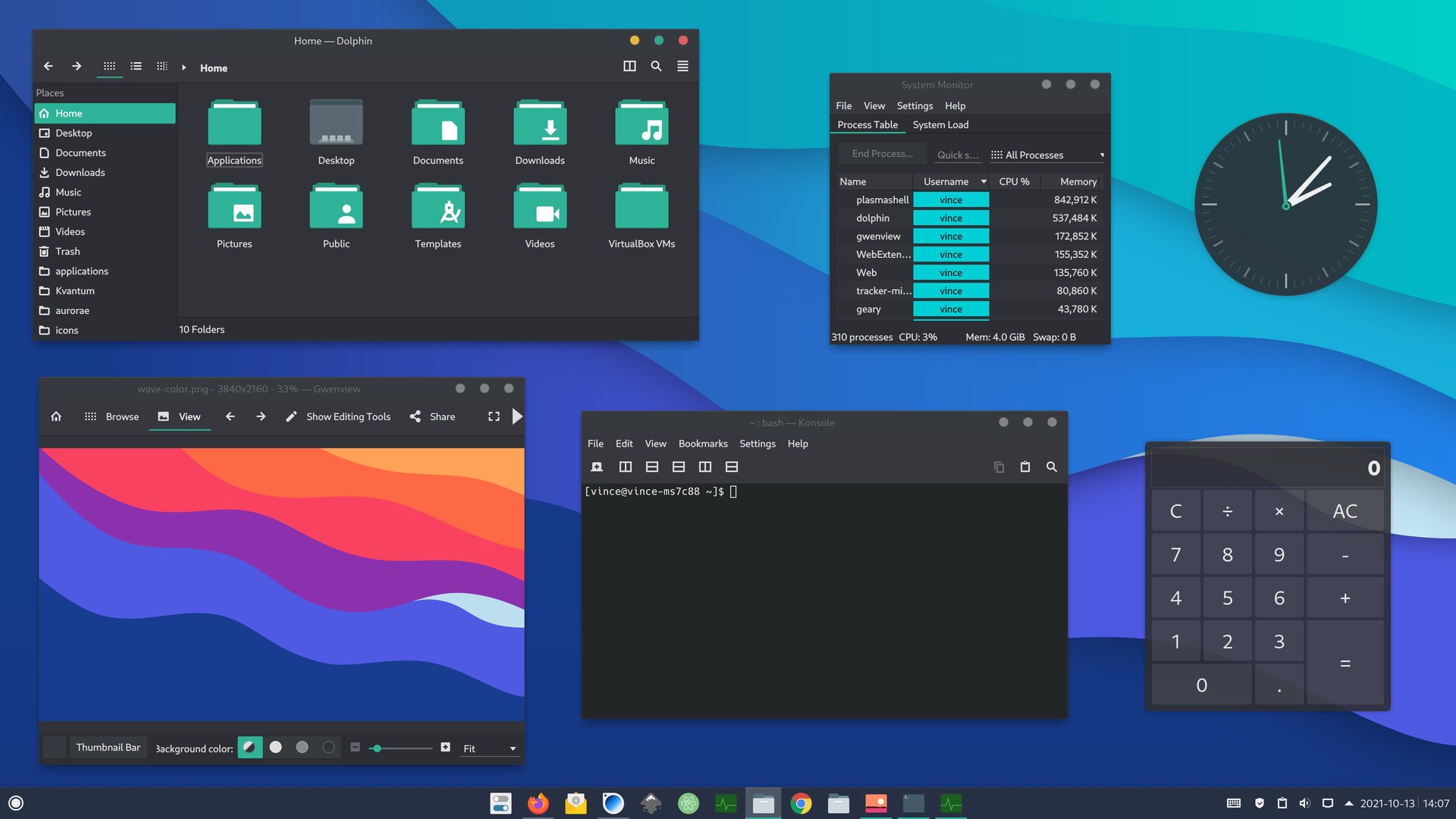The height and width of the screenshot is (819, 1456).
Task: Click the Dolphin split view icon
Action: coord(629,67)
